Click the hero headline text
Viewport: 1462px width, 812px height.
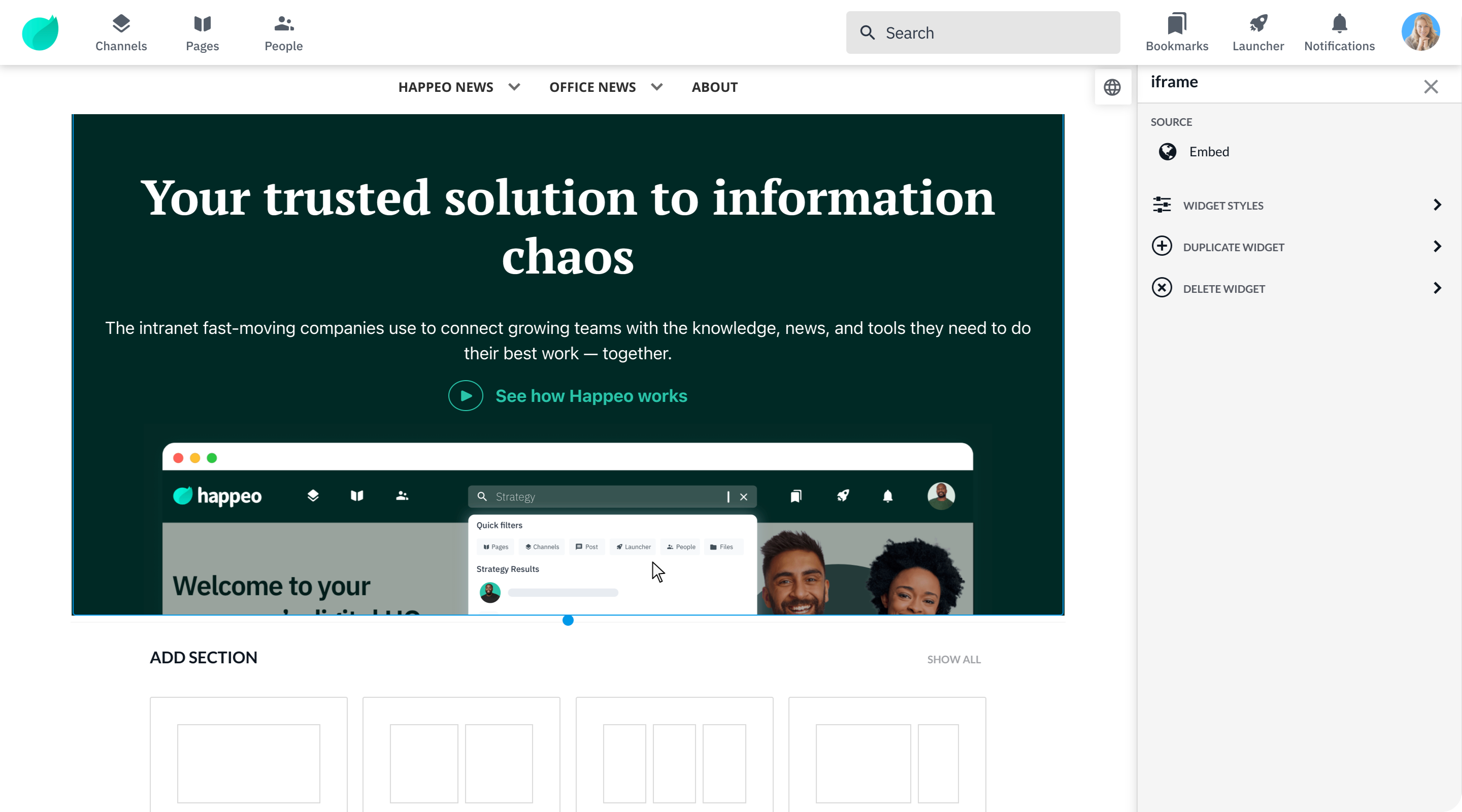568,226
